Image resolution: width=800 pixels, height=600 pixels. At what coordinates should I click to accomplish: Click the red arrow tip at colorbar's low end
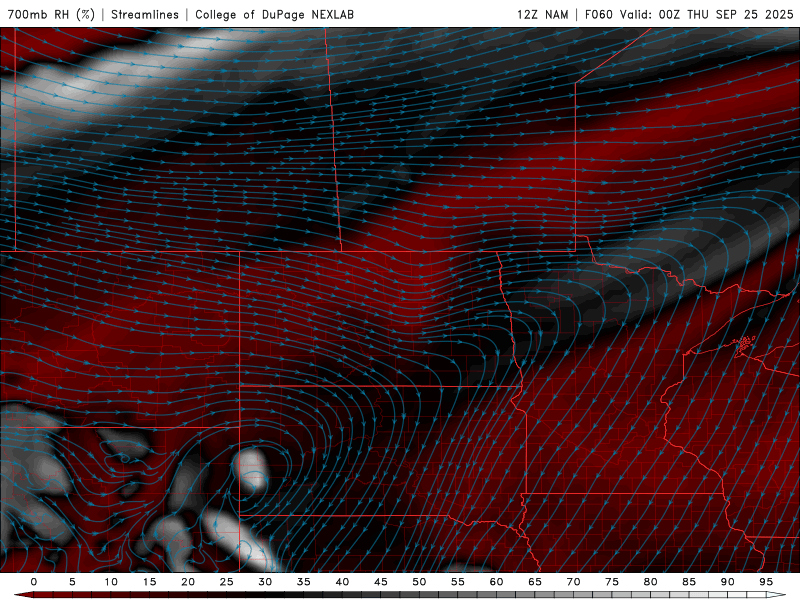(23, 595)
